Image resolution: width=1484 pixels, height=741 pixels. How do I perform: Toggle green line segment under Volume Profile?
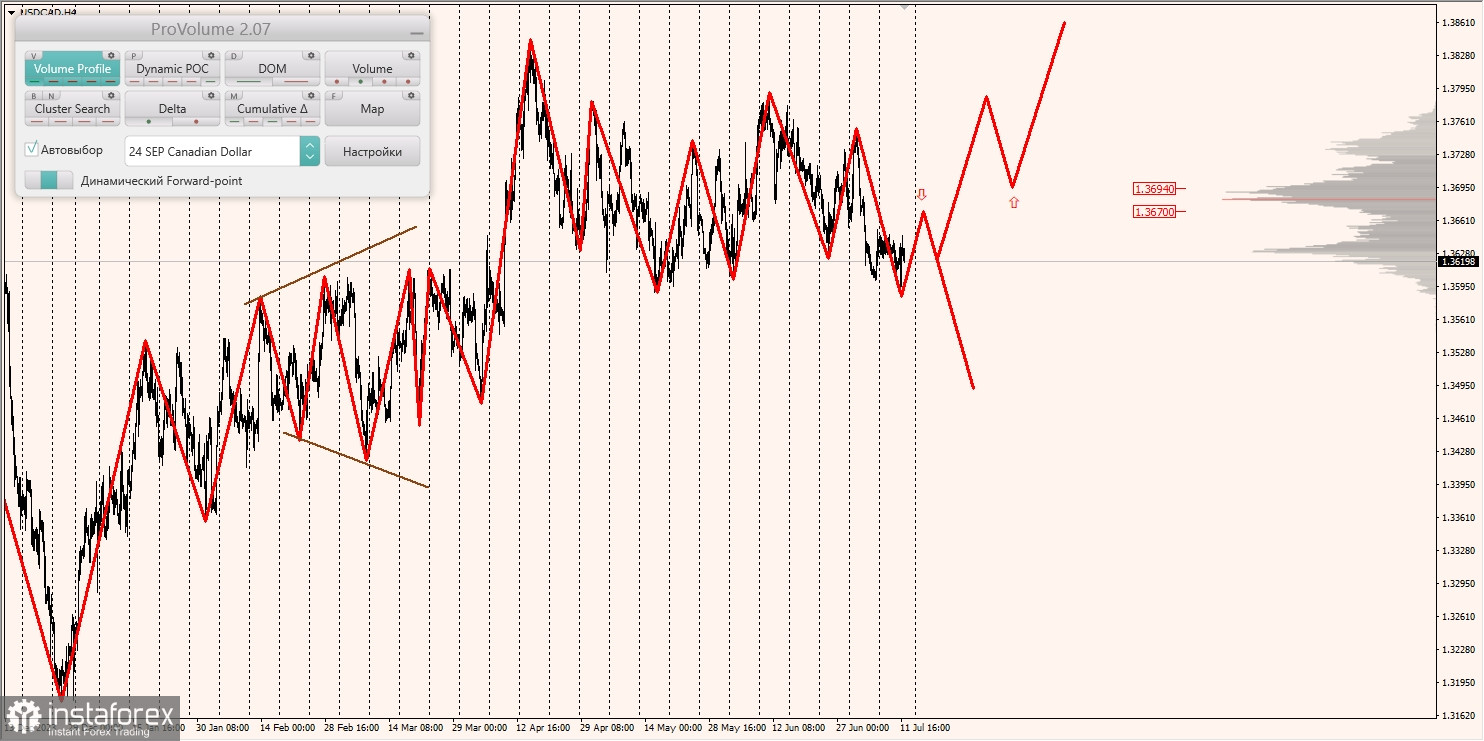pos(34,81)
